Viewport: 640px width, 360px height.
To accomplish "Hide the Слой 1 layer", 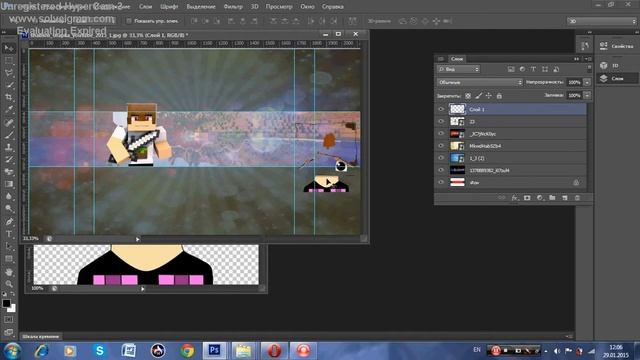I will click(441, 109).
